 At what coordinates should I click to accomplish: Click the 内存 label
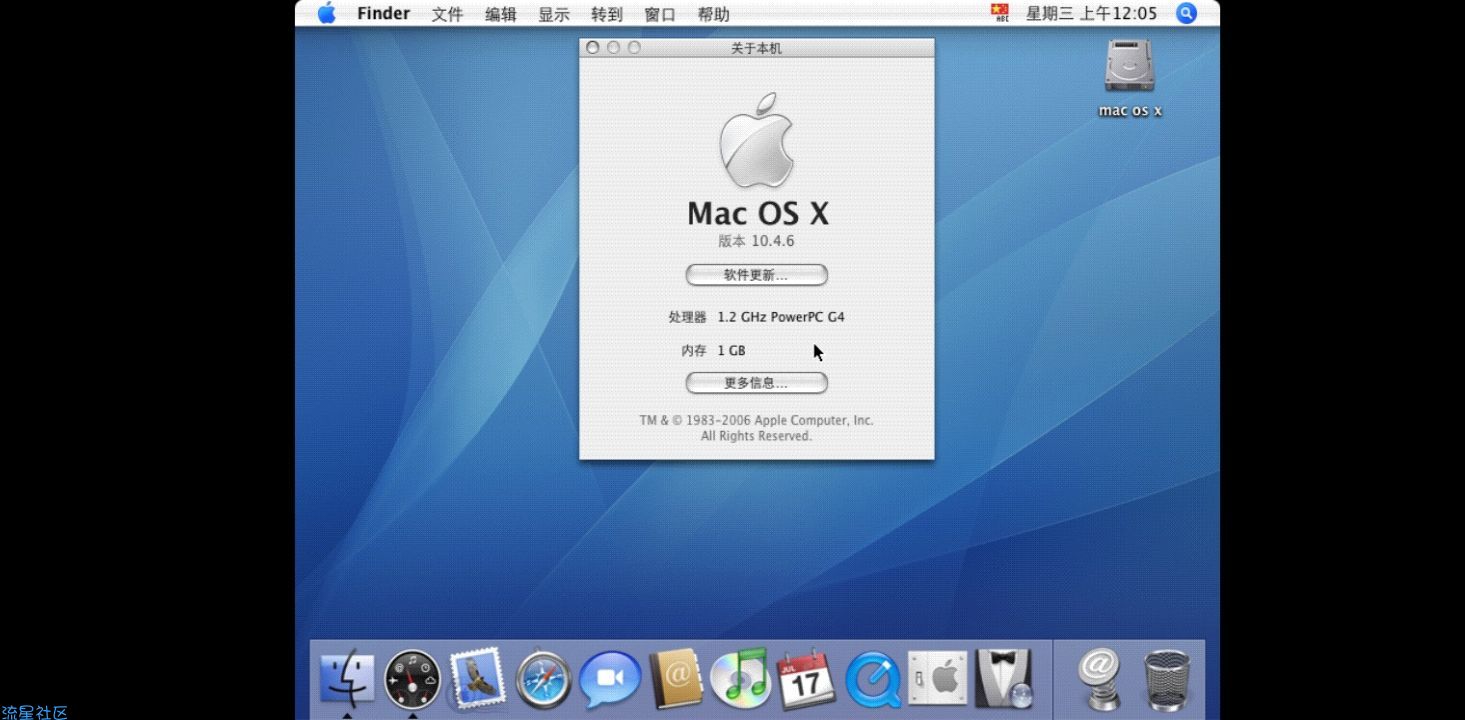click(x=694, y=351)
